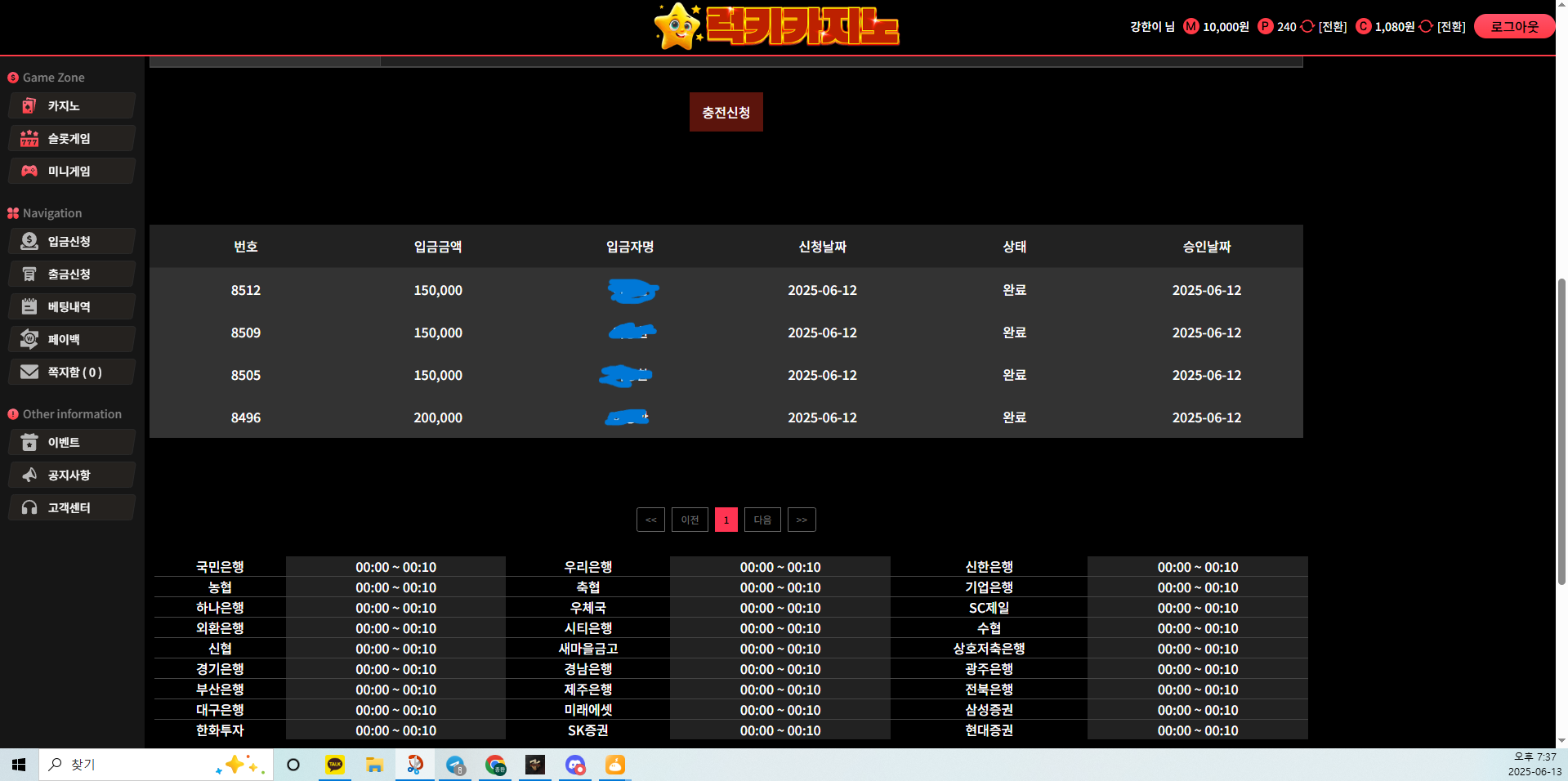The image size is (1568, 781).
Task: Select the 미니게임 gamepad icon
Action: (29, 171)
